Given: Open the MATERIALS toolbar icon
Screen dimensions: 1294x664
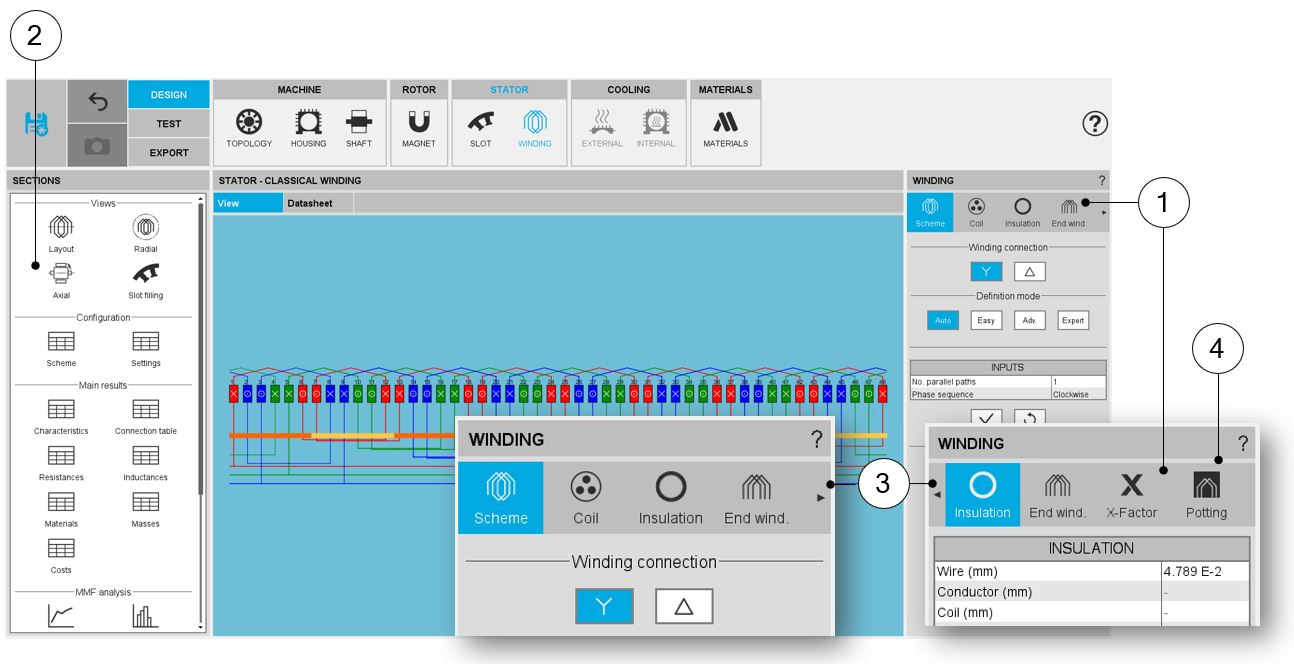Looking at the screenshot, I should click(725, 130).
